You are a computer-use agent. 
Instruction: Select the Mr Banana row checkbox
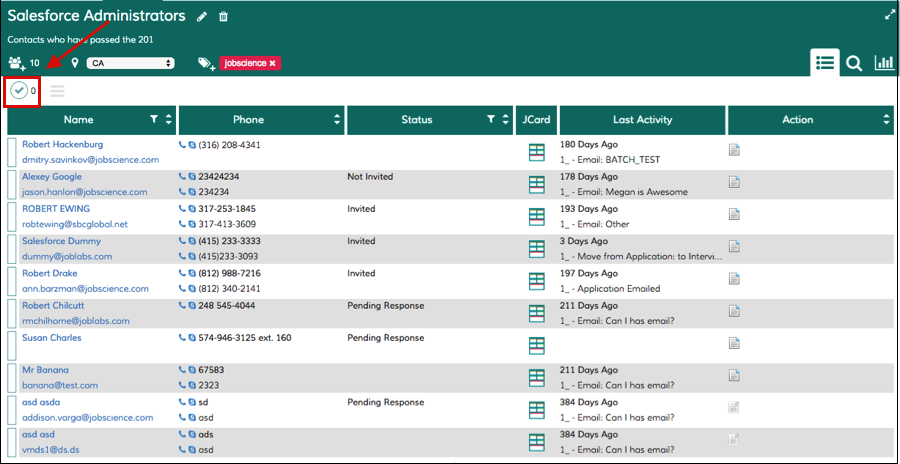pos(12,377)
